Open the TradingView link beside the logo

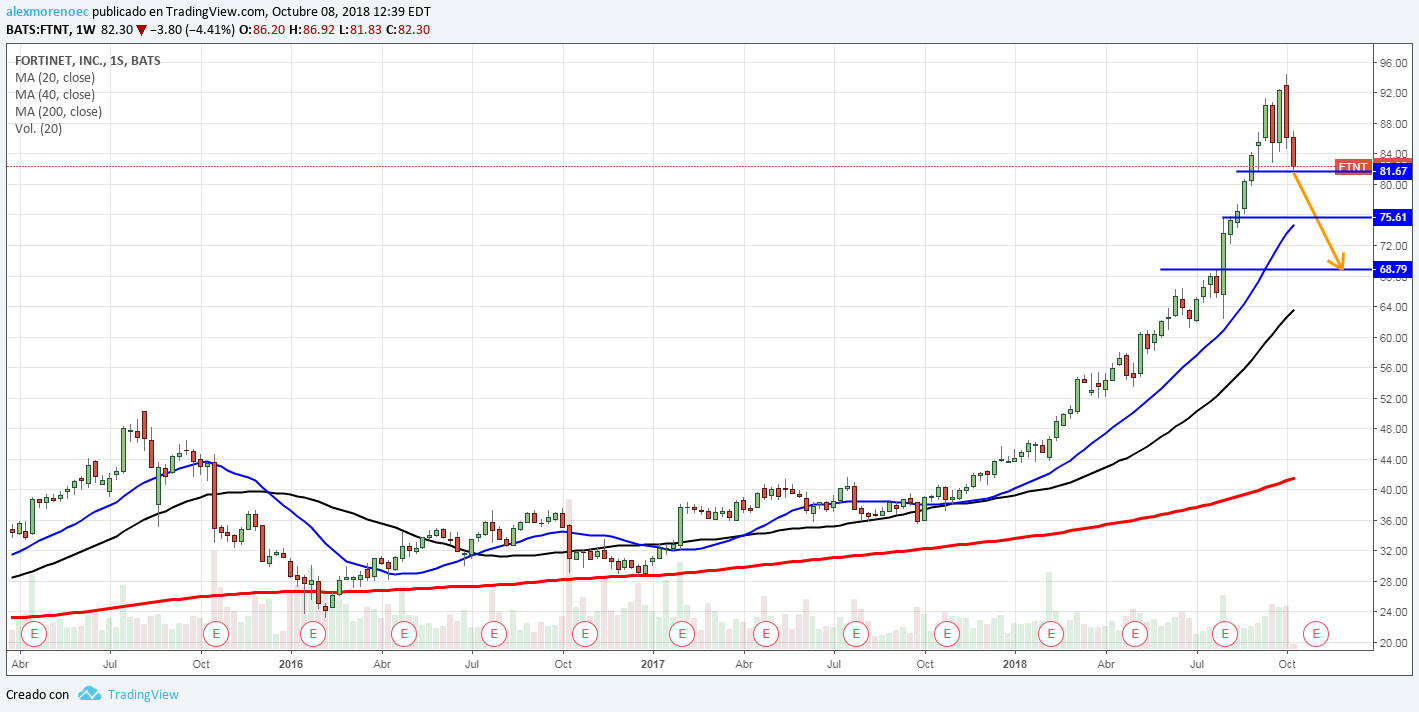[x=143, y=694]
